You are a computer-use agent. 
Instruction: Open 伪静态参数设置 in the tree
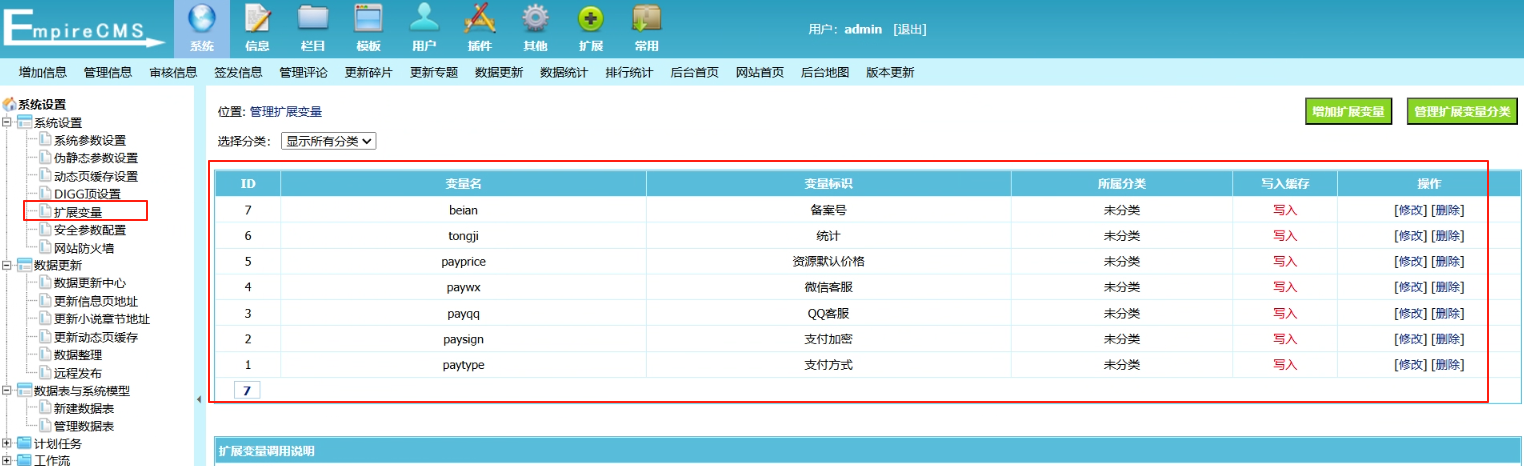click(96, 158)
